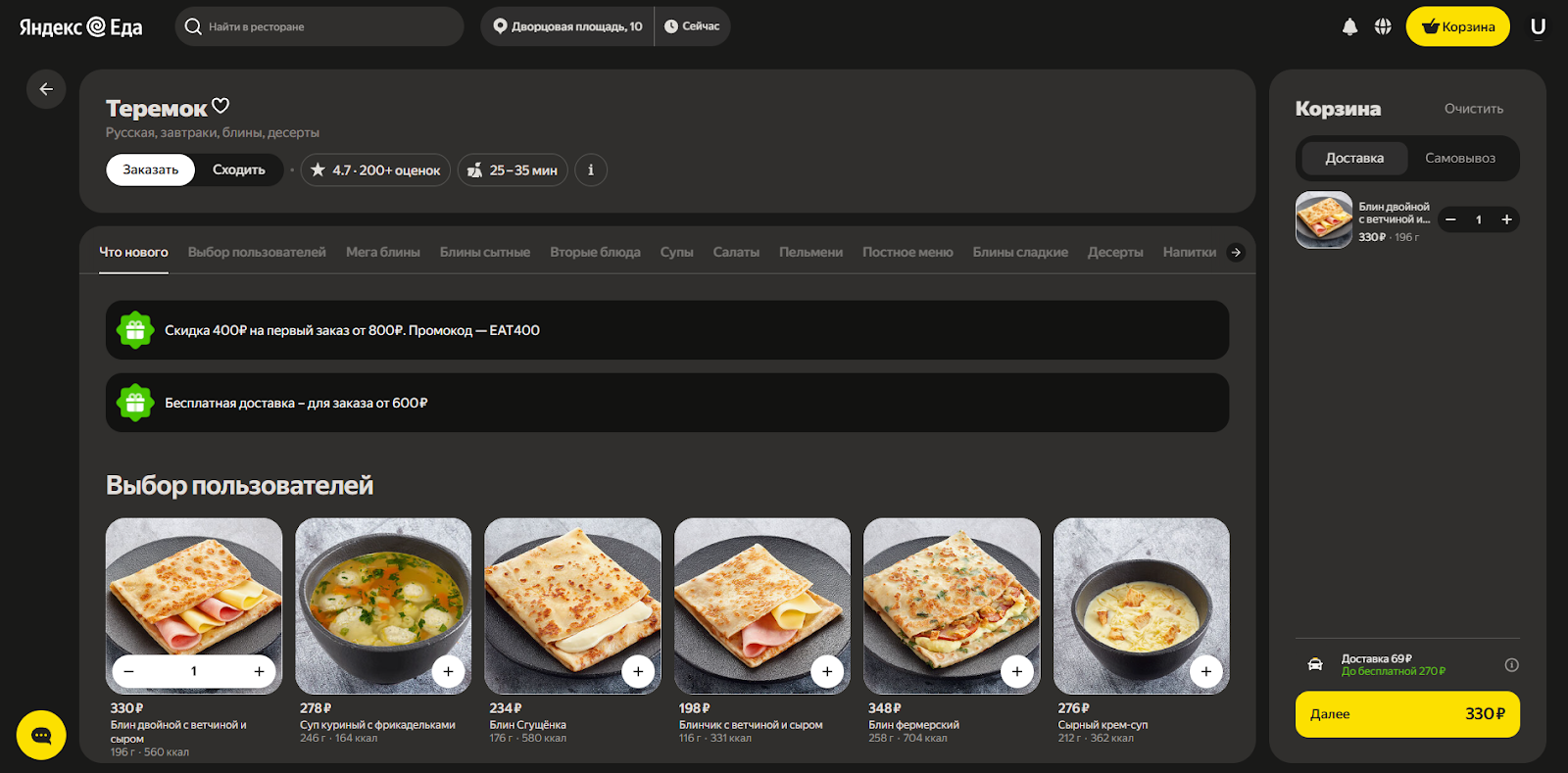Viewport: 1568px width, 773px height.
Task: Switch to Вторые блюда tab
Action: [595, 253]
